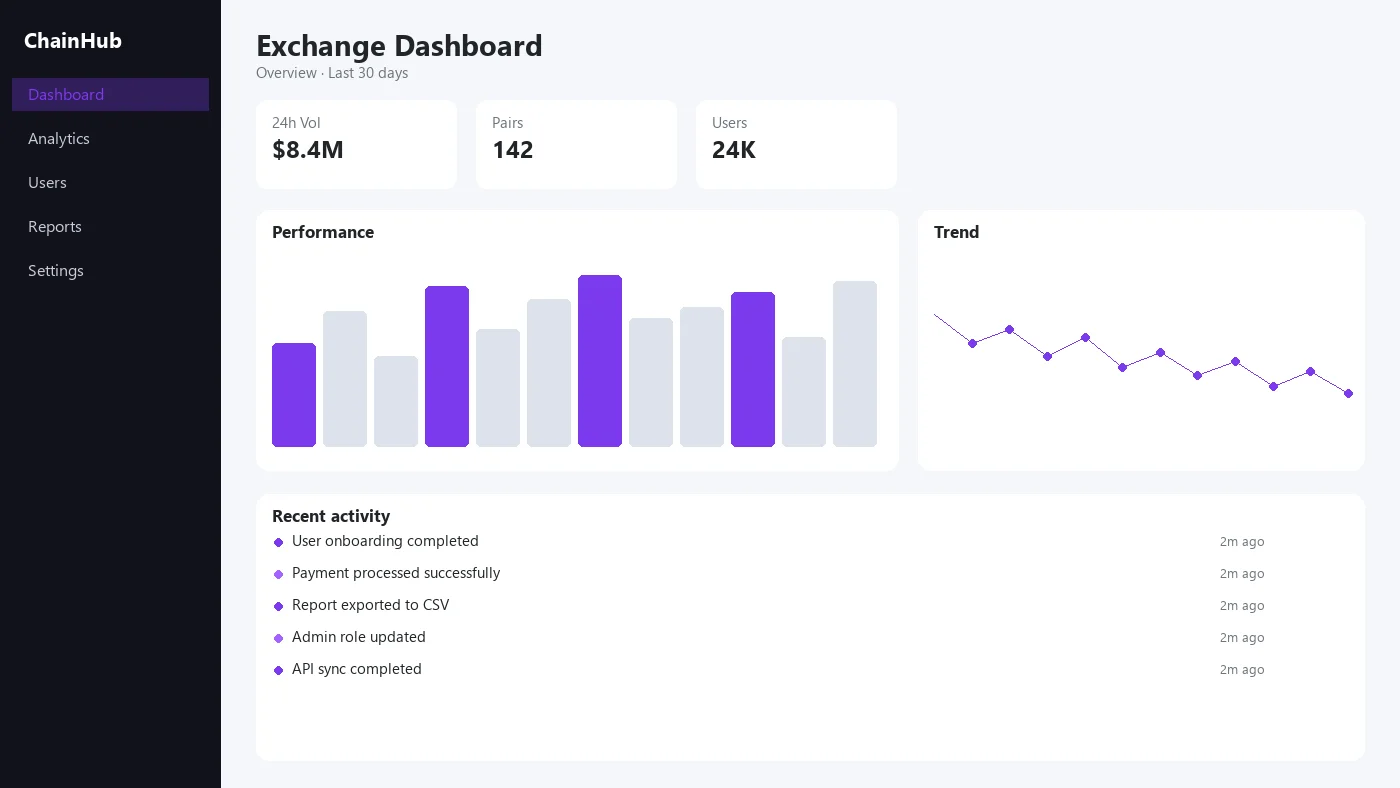Click '2m ago' timestamp for API sync completed
The height and width of the screenshot is (788, 1400).
click(x=1242, y=670)
